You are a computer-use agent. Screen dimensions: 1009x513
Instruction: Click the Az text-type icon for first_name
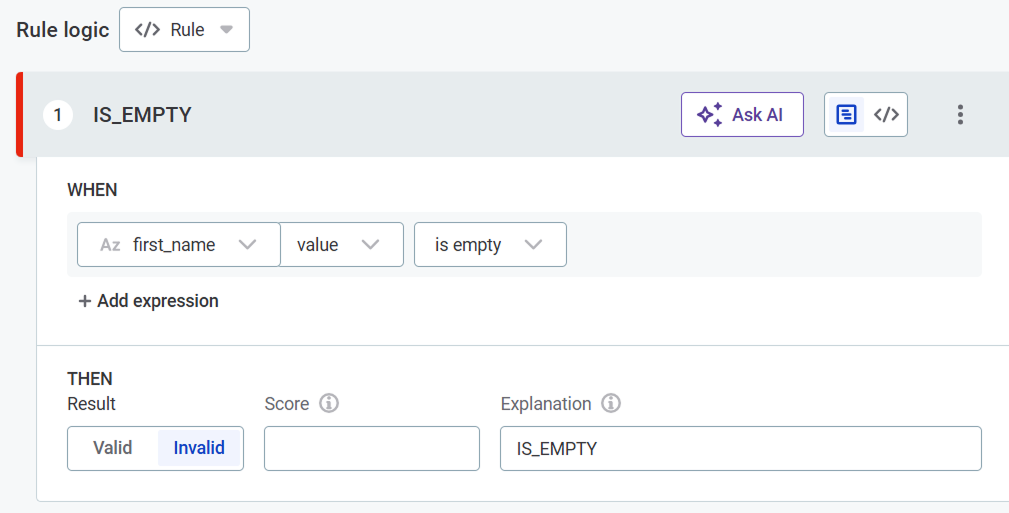[110, 245]
